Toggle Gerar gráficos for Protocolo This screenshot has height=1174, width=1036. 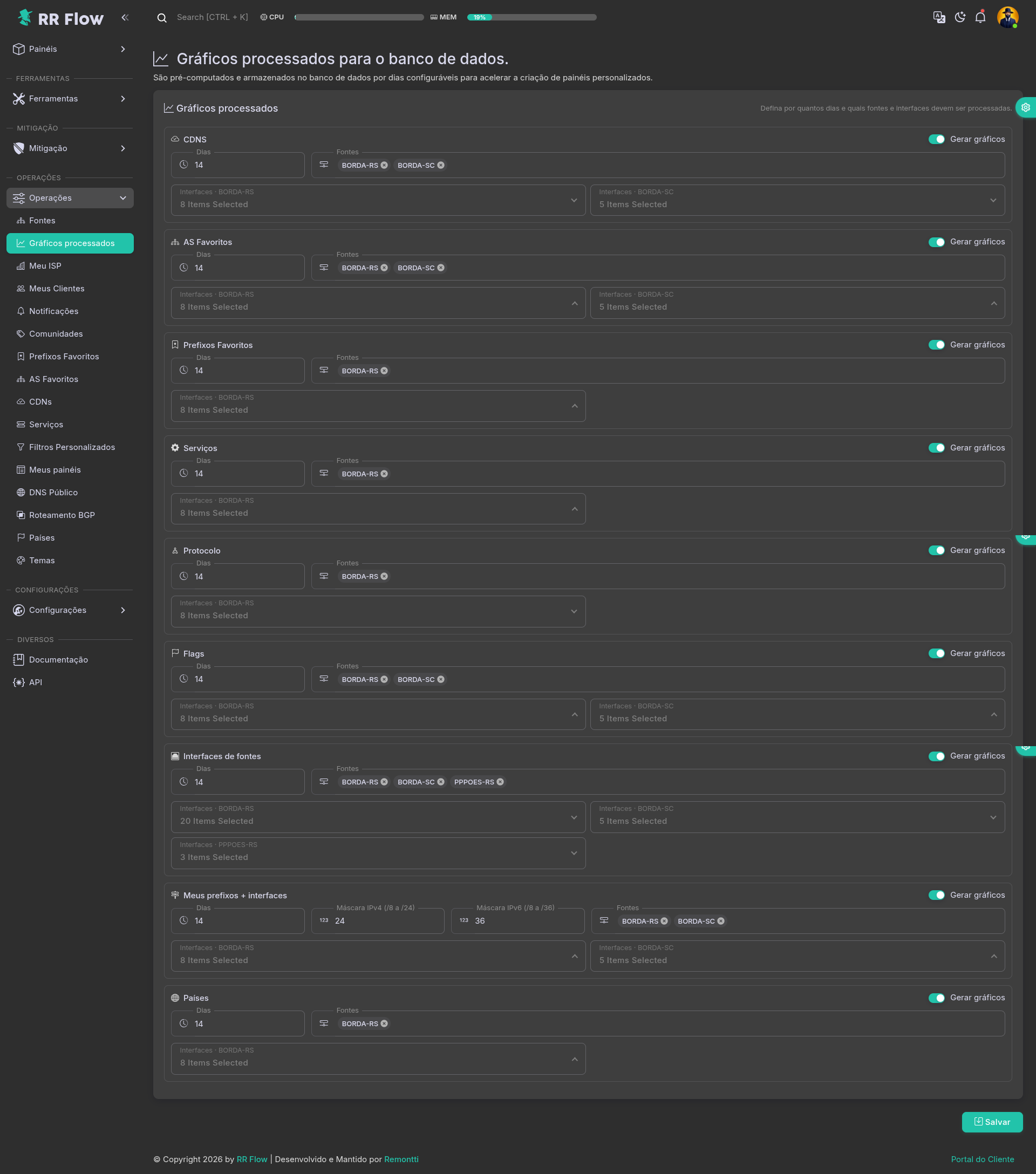click(x=936, y=550)
